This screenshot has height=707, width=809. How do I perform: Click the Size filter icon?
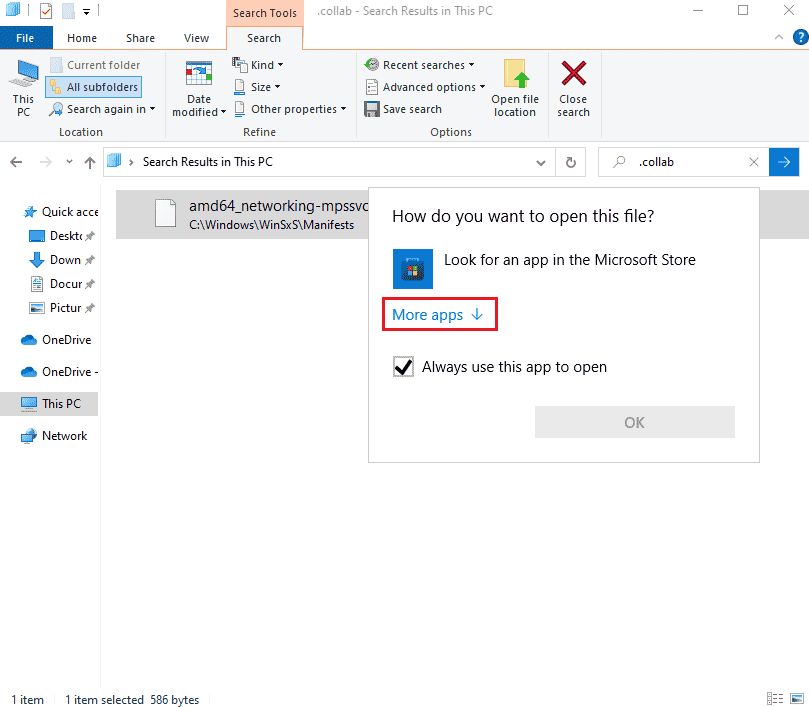click(239, 87)
